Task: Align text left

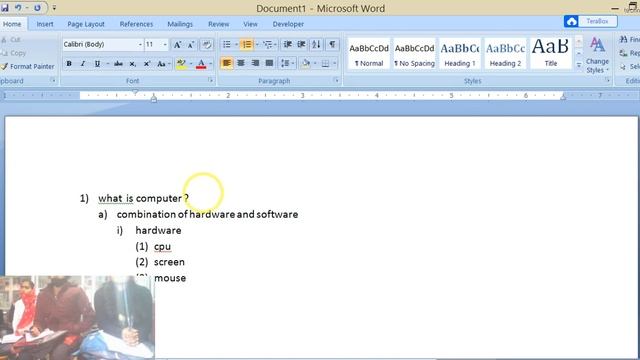Action: pos(227,63)
